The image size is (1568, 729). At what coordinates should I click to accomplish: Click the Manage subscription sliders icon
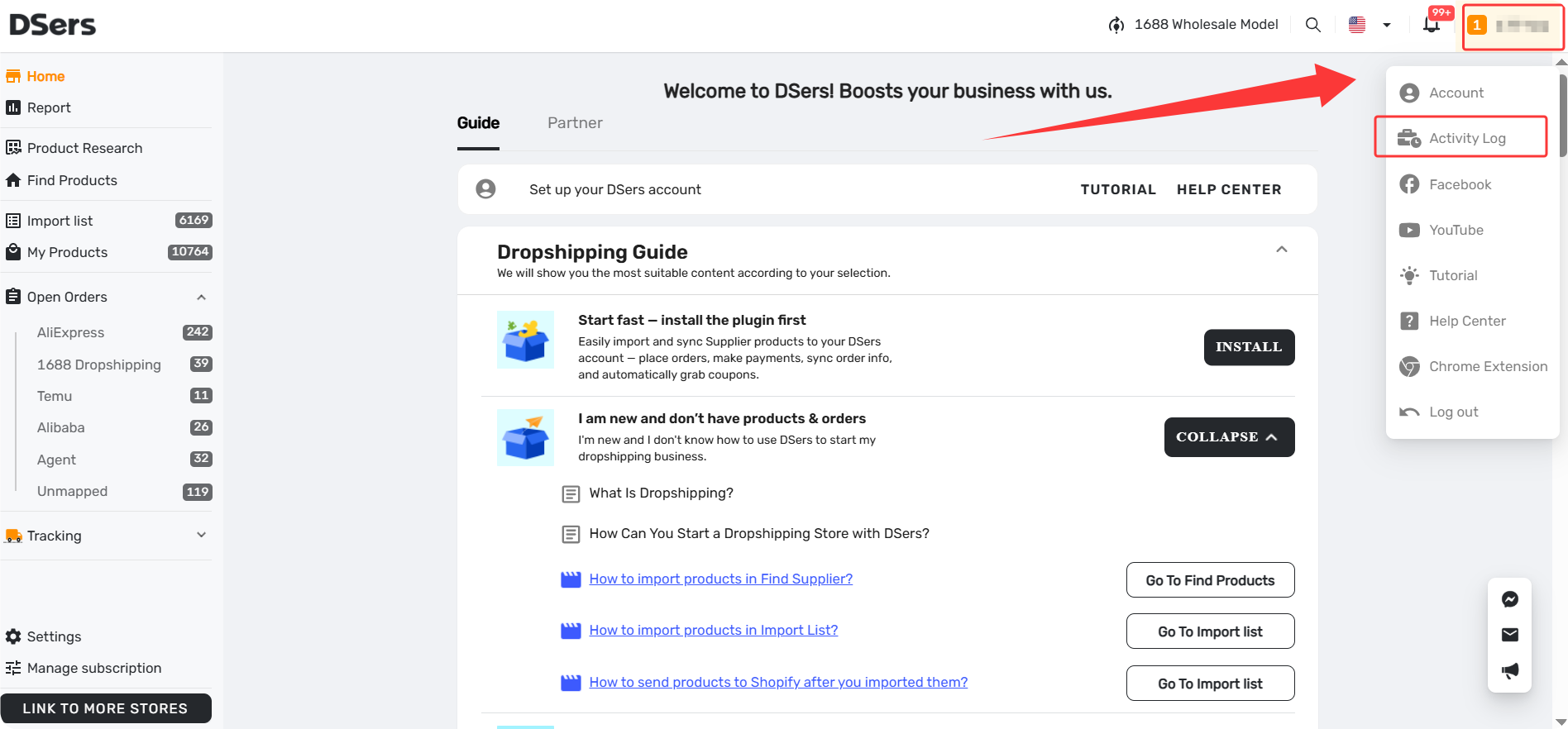pos(13,668)
